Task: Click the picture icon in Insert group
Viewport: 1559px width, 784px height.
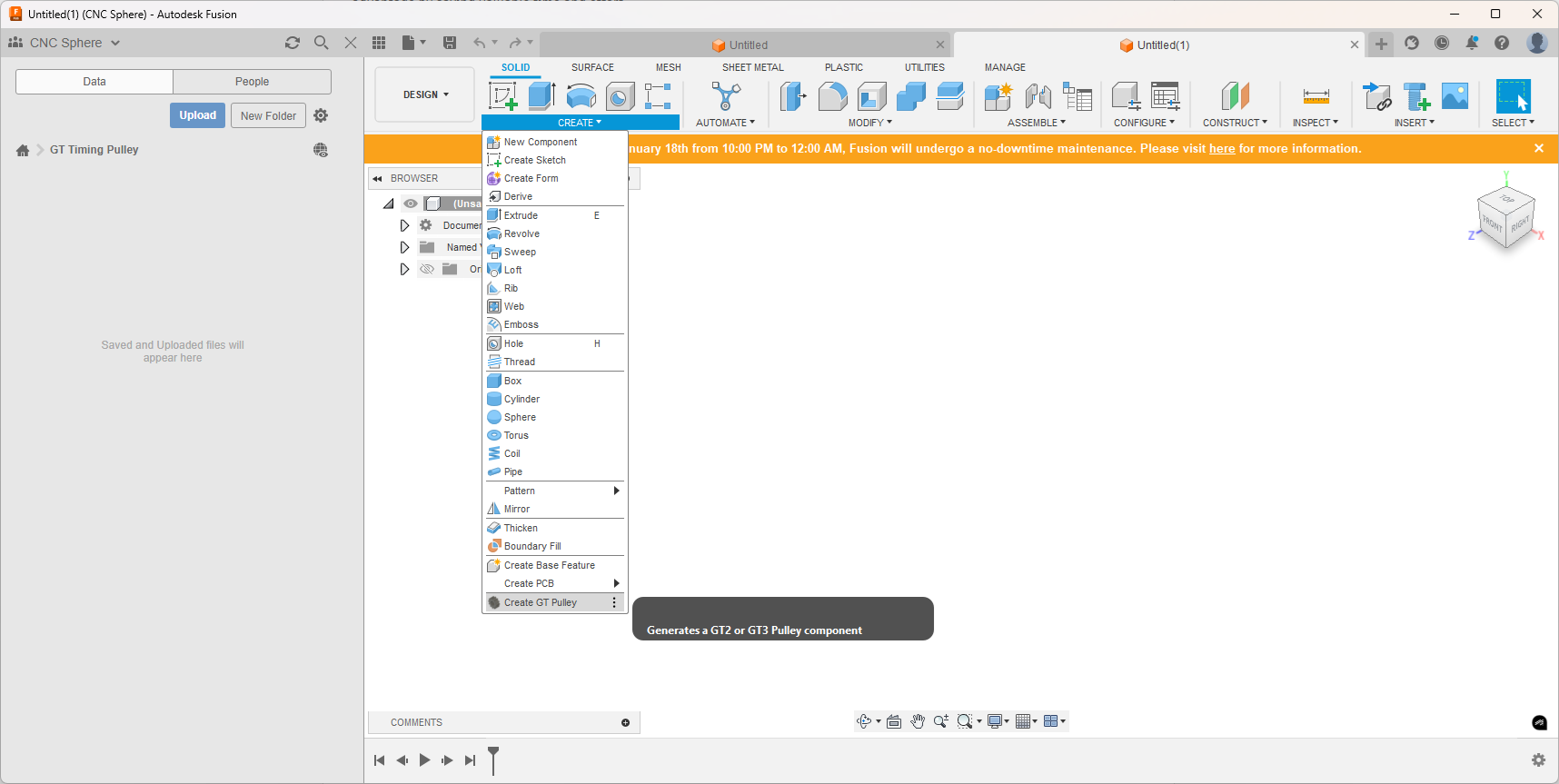Action: click(1455, 96)
